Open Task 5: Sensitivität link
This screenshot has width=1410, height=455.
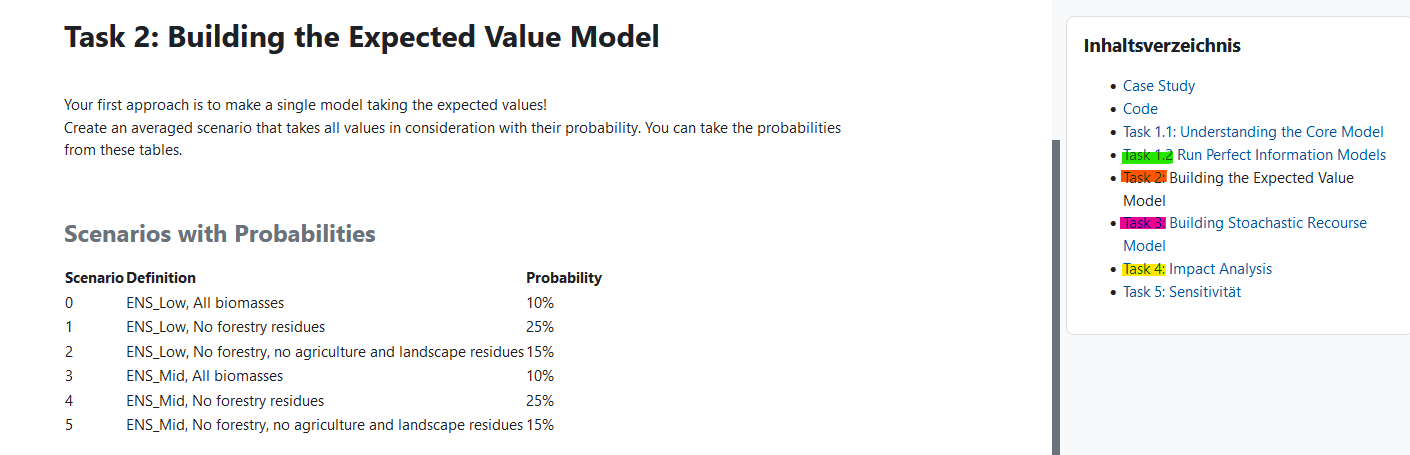click(1182, 292)
